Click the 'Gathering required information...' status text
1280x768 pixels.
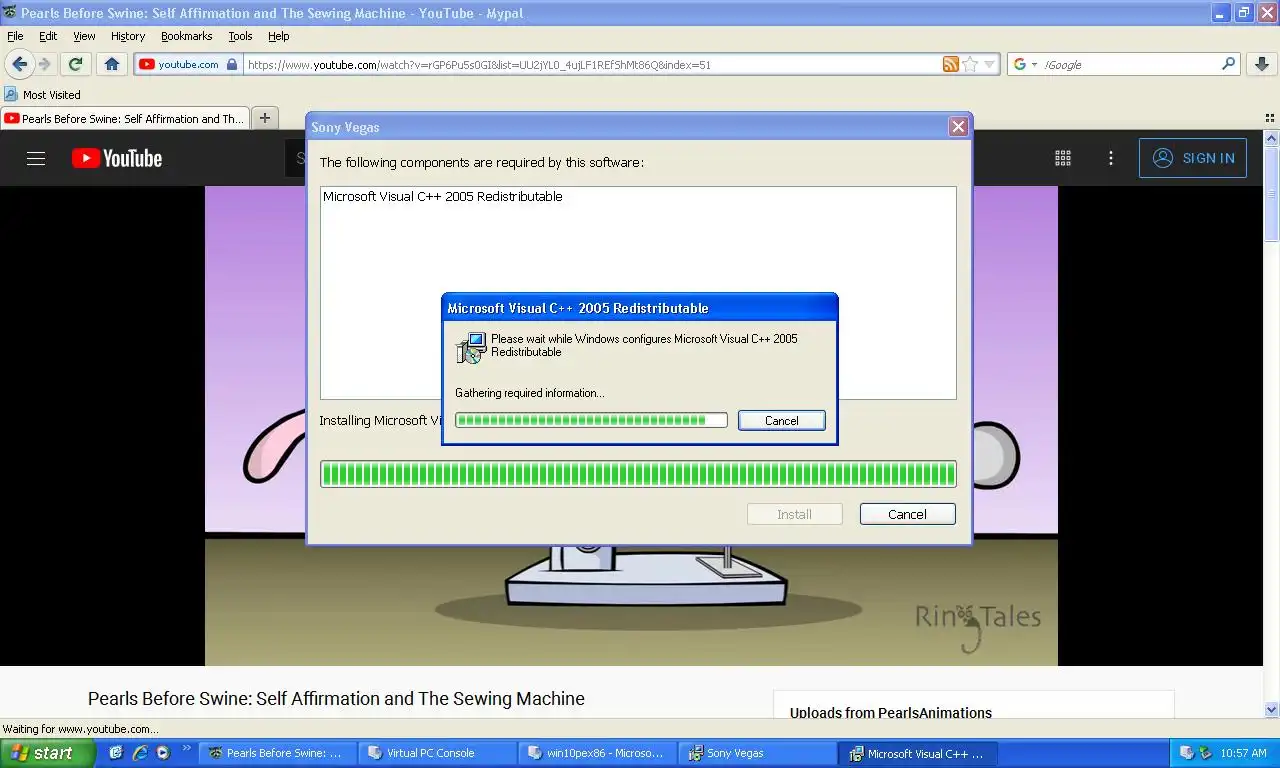[x=530, y=393]
